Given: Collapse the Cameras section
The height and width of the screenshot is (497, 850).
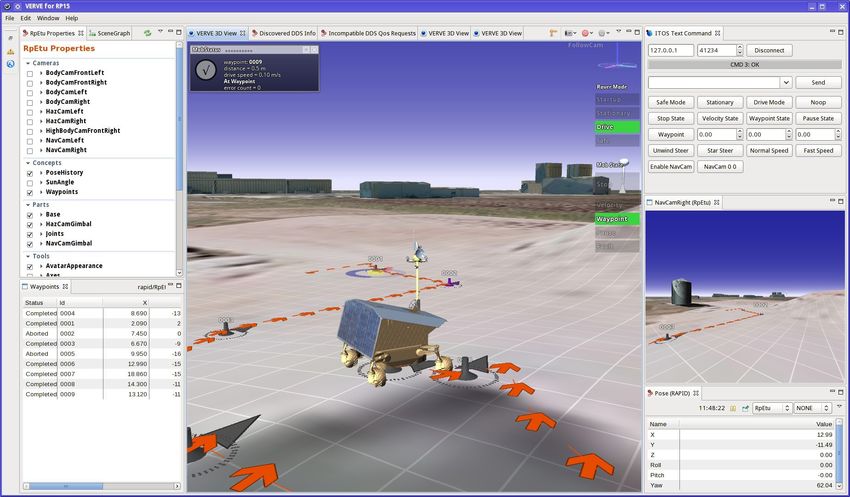Looking at the screenshot, I should [28, 63].
